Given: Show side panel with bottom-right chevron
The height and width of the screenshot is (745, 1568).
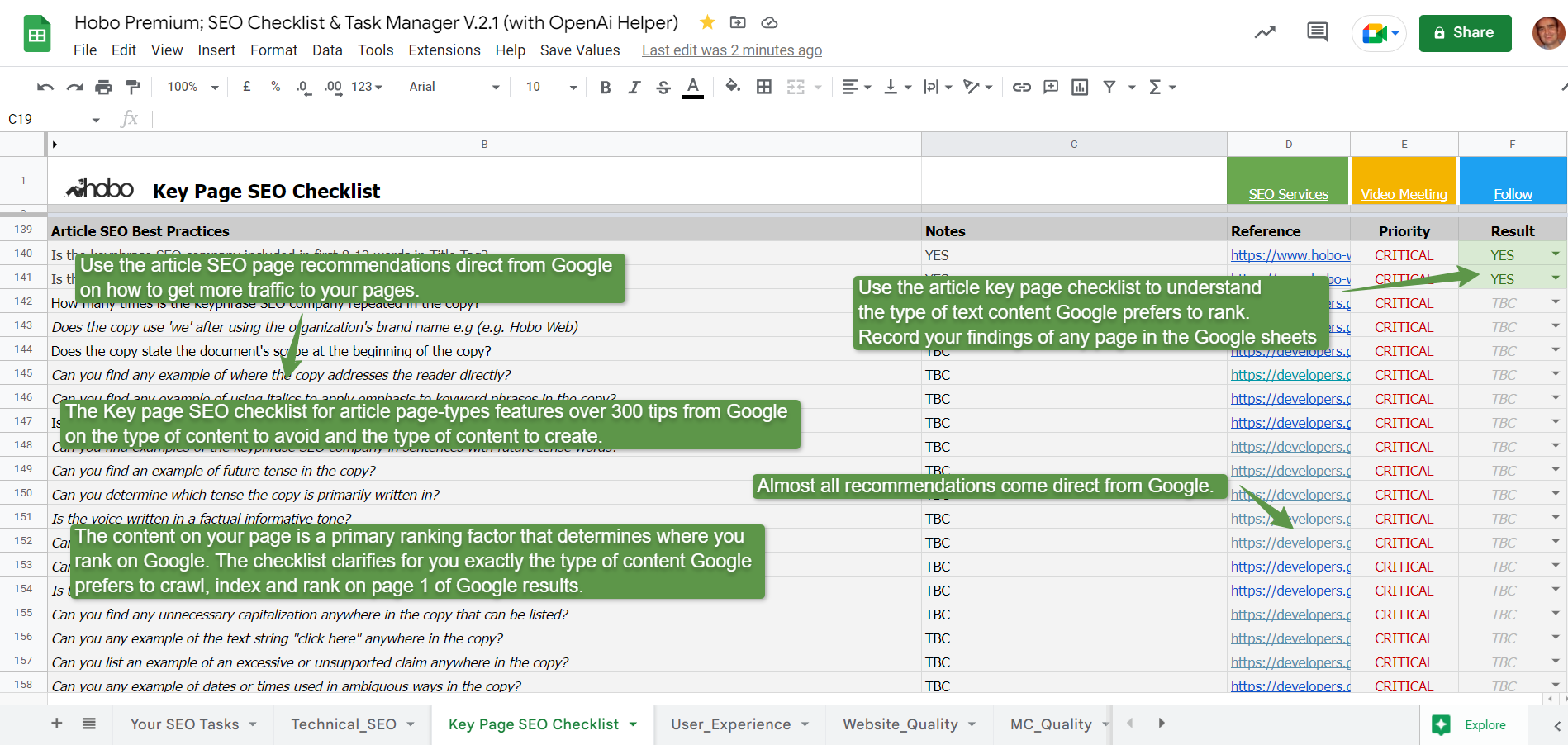Looking at the screenshot, I should (x=1556, y=726).
